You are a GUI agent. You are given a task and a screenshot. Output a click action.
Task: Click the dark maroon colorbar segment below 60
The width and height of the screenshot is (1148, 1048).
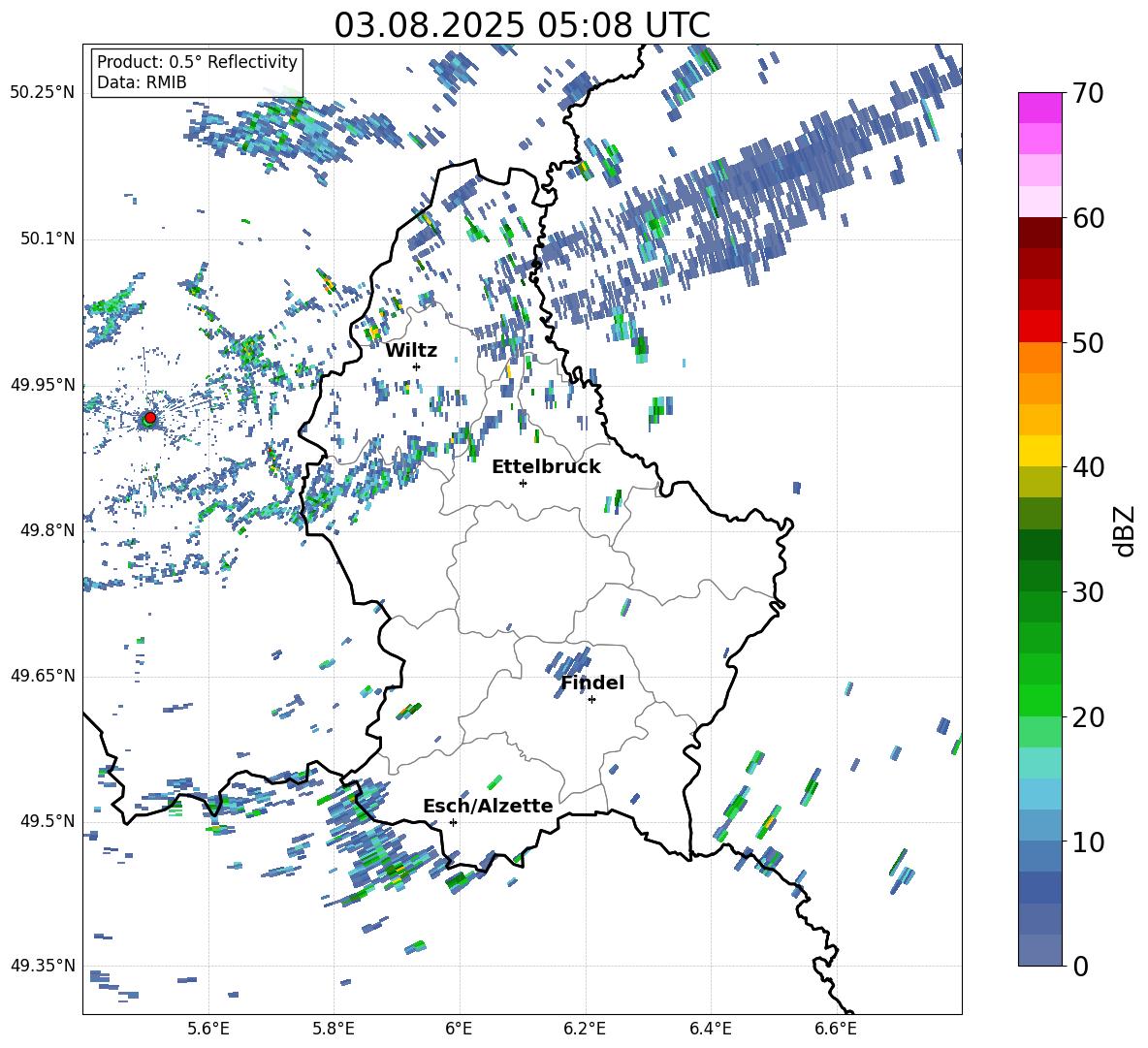point(1039,234)
